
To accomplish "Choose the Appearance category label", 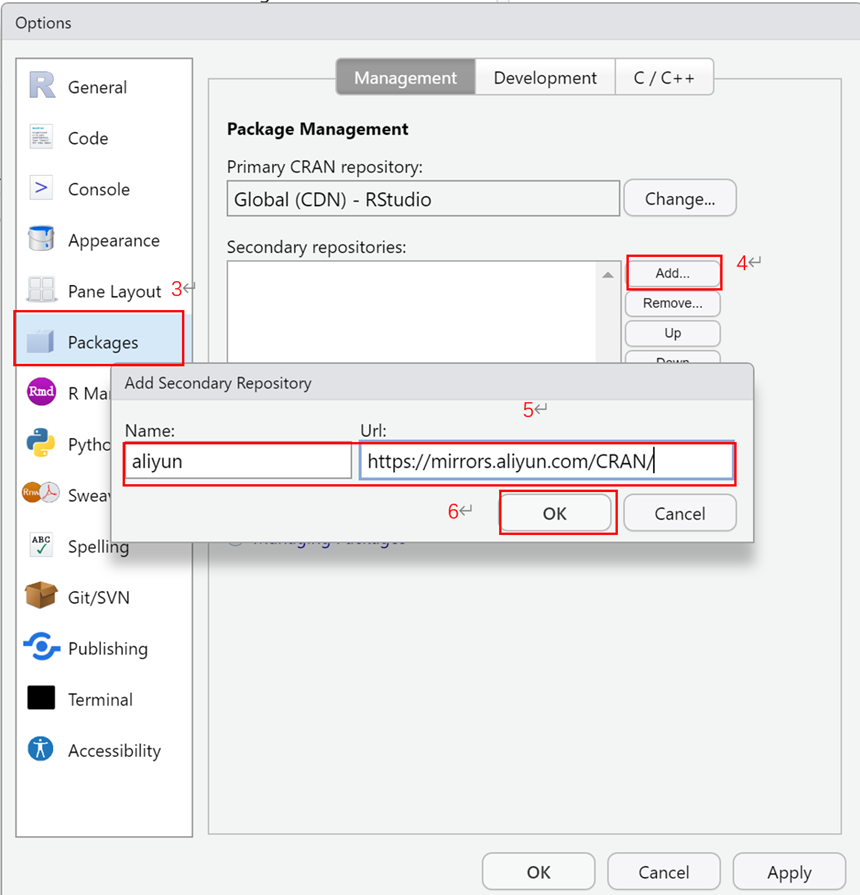I will (114, 240).
